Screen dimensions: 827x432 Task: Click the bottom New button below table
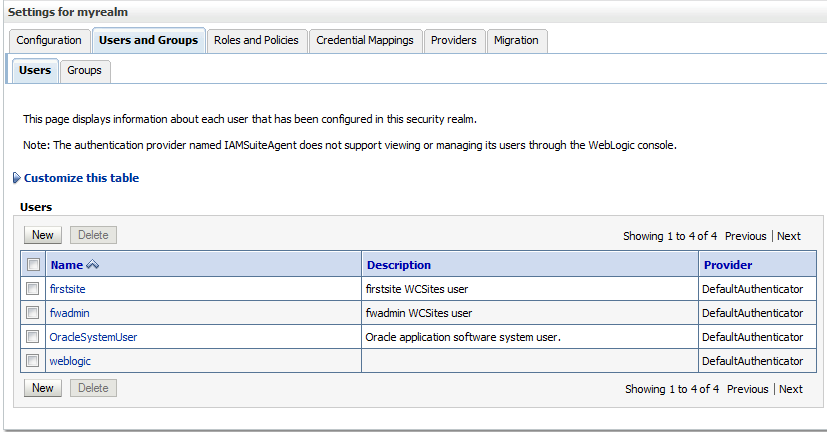(x=43, y=388)
